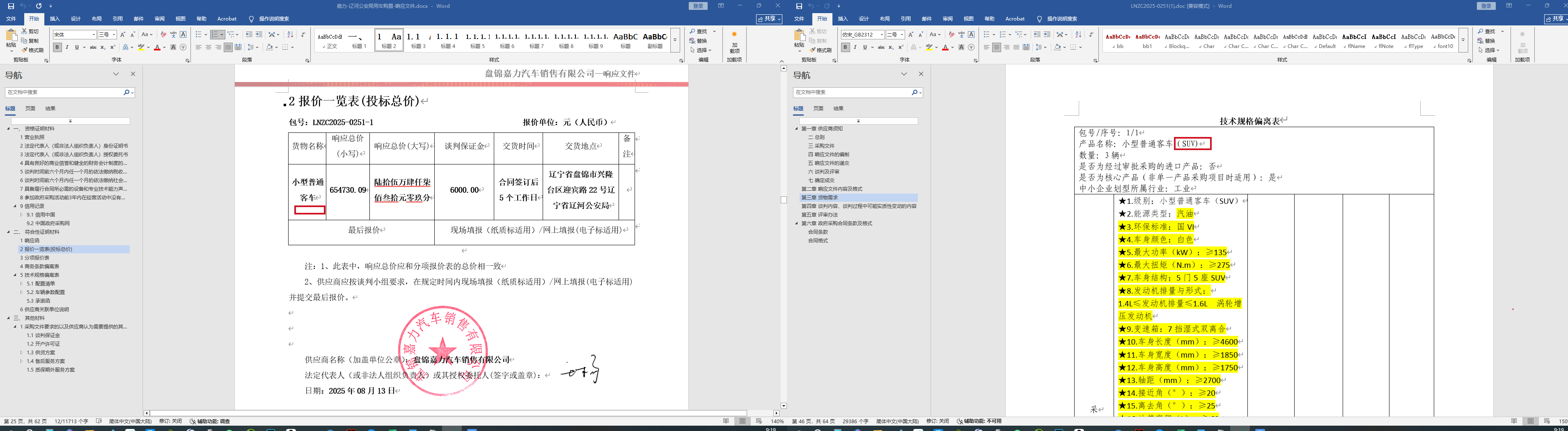Toggle italic in the right Word window
Image resolution: width=1568 pixels, height=431 pixels.
[x=855, y=48]
